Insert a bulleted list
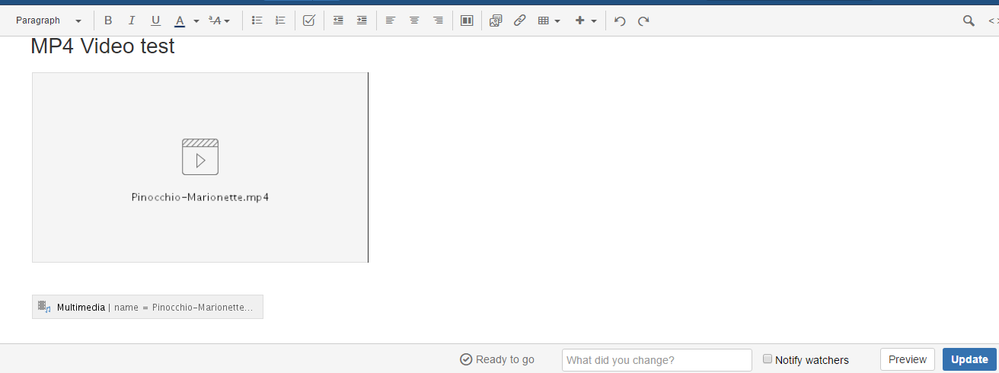Image resolution: width=999 pixels, height=373 pixels. coord(257,20)
